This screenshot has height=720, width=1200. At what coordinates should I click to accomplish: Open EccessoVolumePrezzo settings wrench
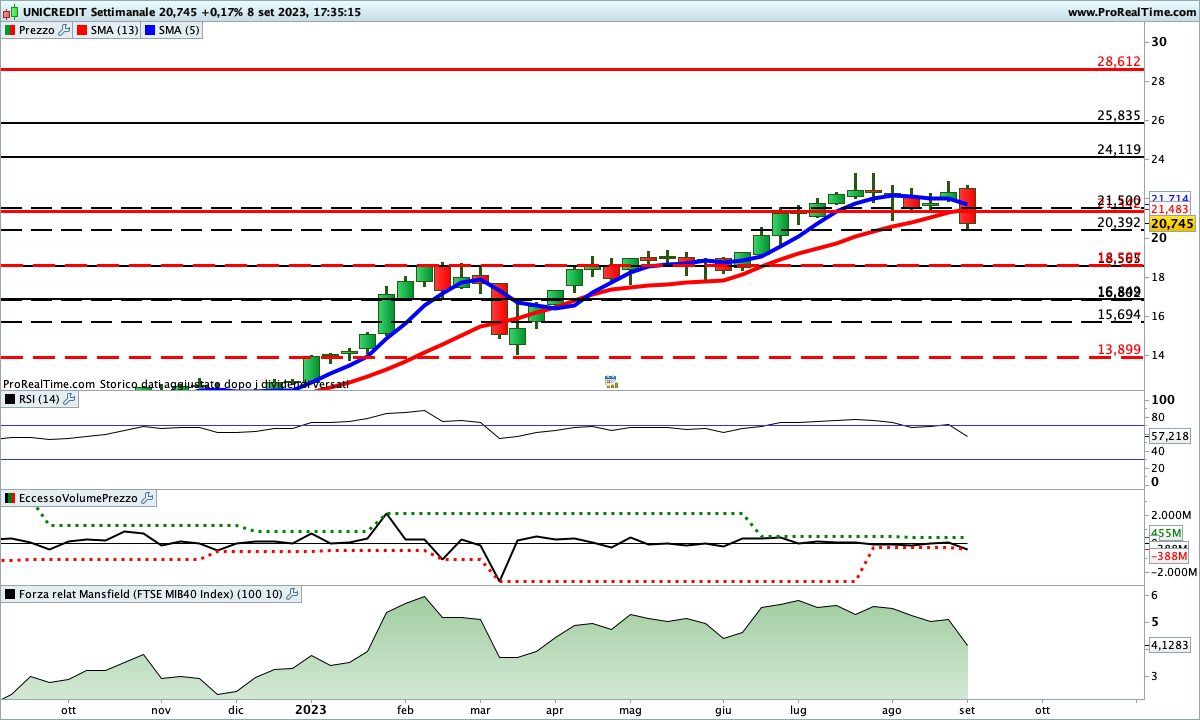coord(147,497)
